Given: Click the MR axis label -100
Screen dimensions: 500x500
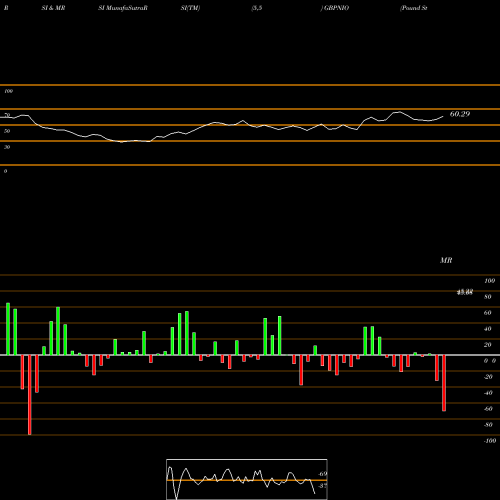Looking at the screenshot, I should pos(490,441).
